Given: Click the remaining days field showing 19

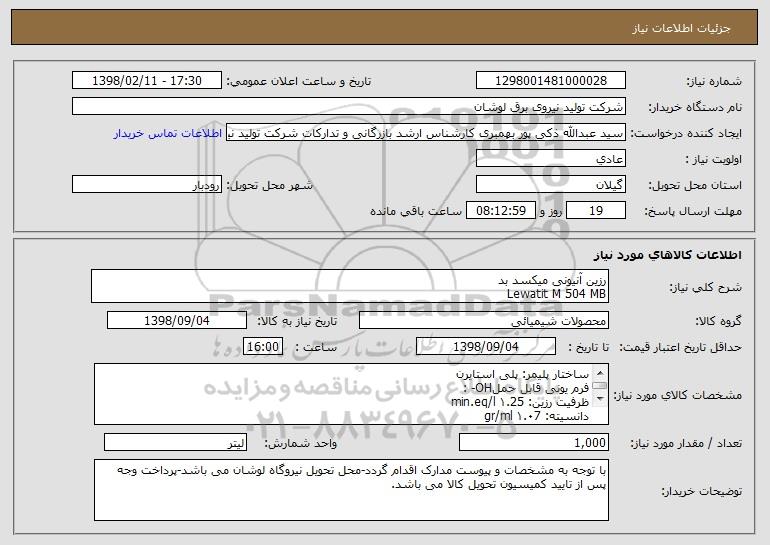Looking at the screenshot, I should click(596, 211).
